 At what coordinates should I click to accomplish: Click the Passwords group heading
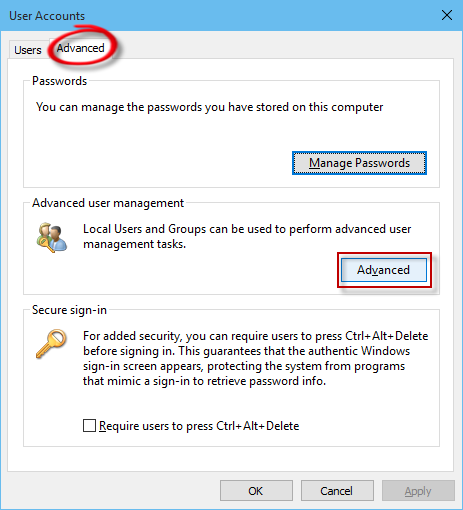coord(59,81)
